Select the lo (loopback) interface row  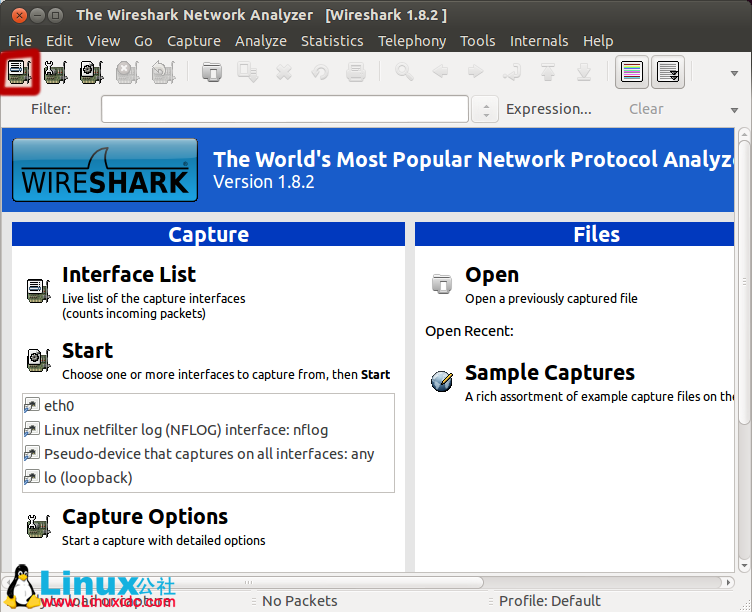tap(208, 478)
